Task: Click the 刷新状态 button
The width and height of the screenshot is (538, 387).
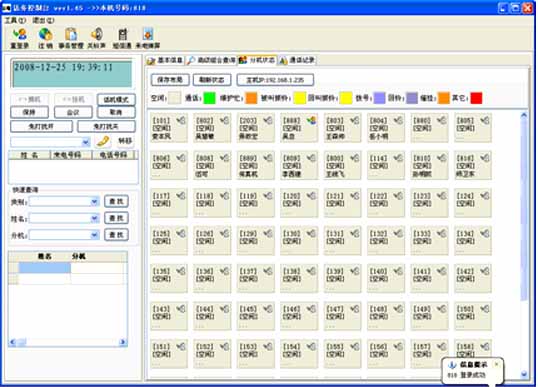Action: pyautogui.click(x=212, y=80)
